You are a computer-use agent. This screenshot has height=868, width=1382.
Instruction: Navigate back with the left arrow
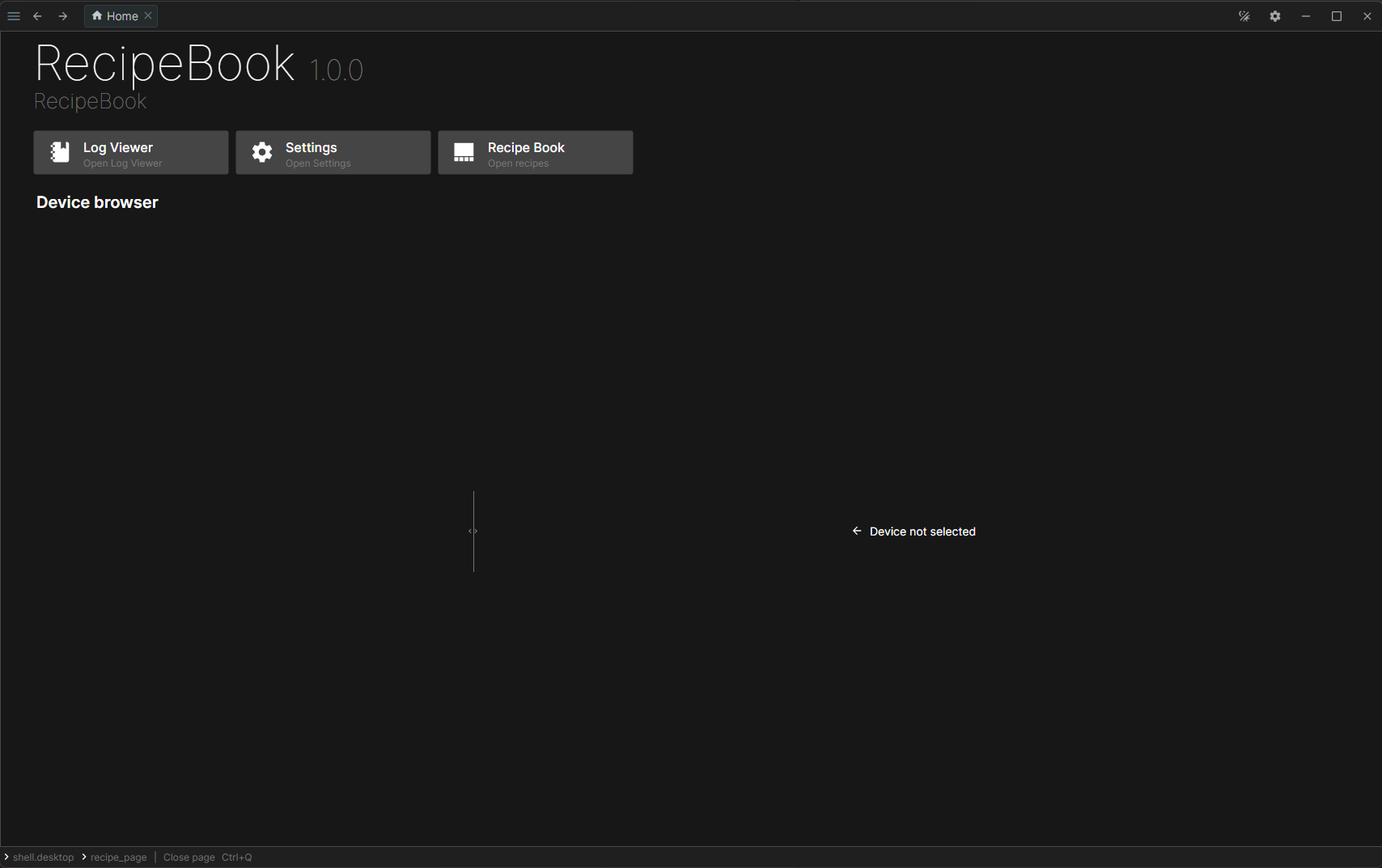coord(37,15)
